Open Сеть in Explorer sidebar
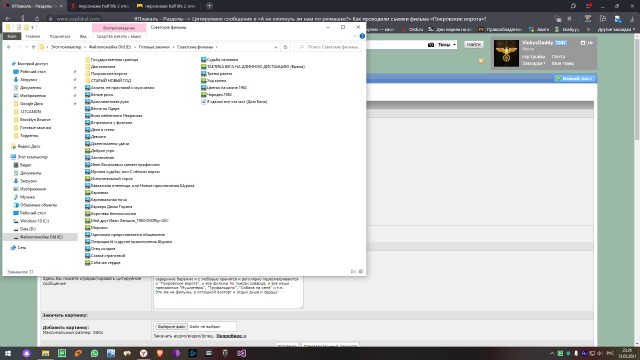The width and height of the screenshot is (640, 360). click(x=22, y=248)
